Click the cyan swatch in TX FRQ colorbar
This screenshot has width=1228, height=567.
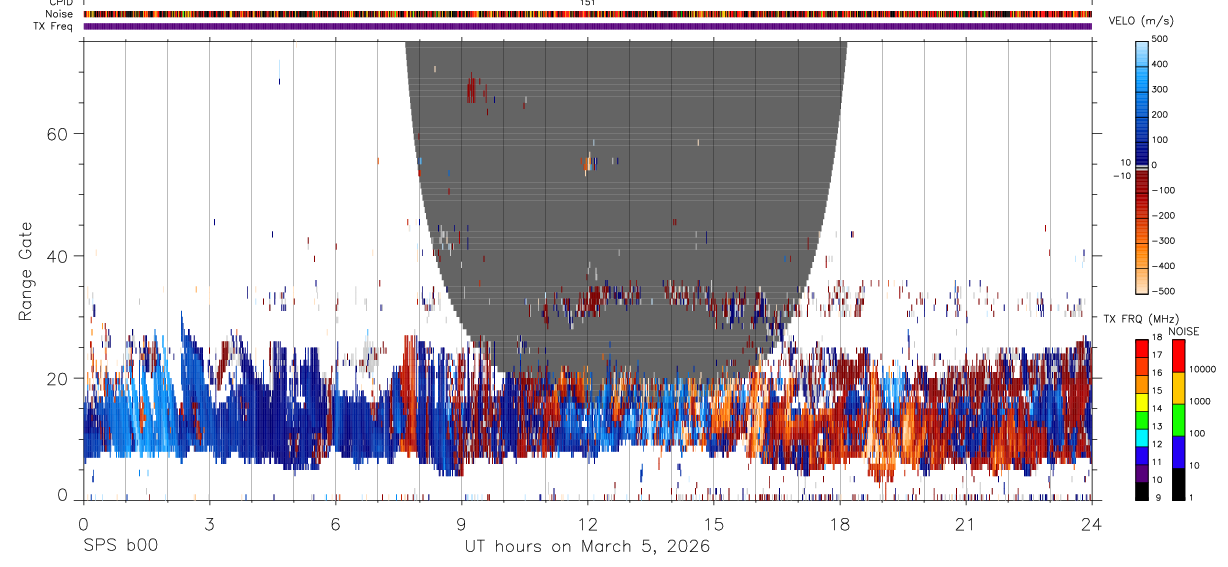[1142, 438]
